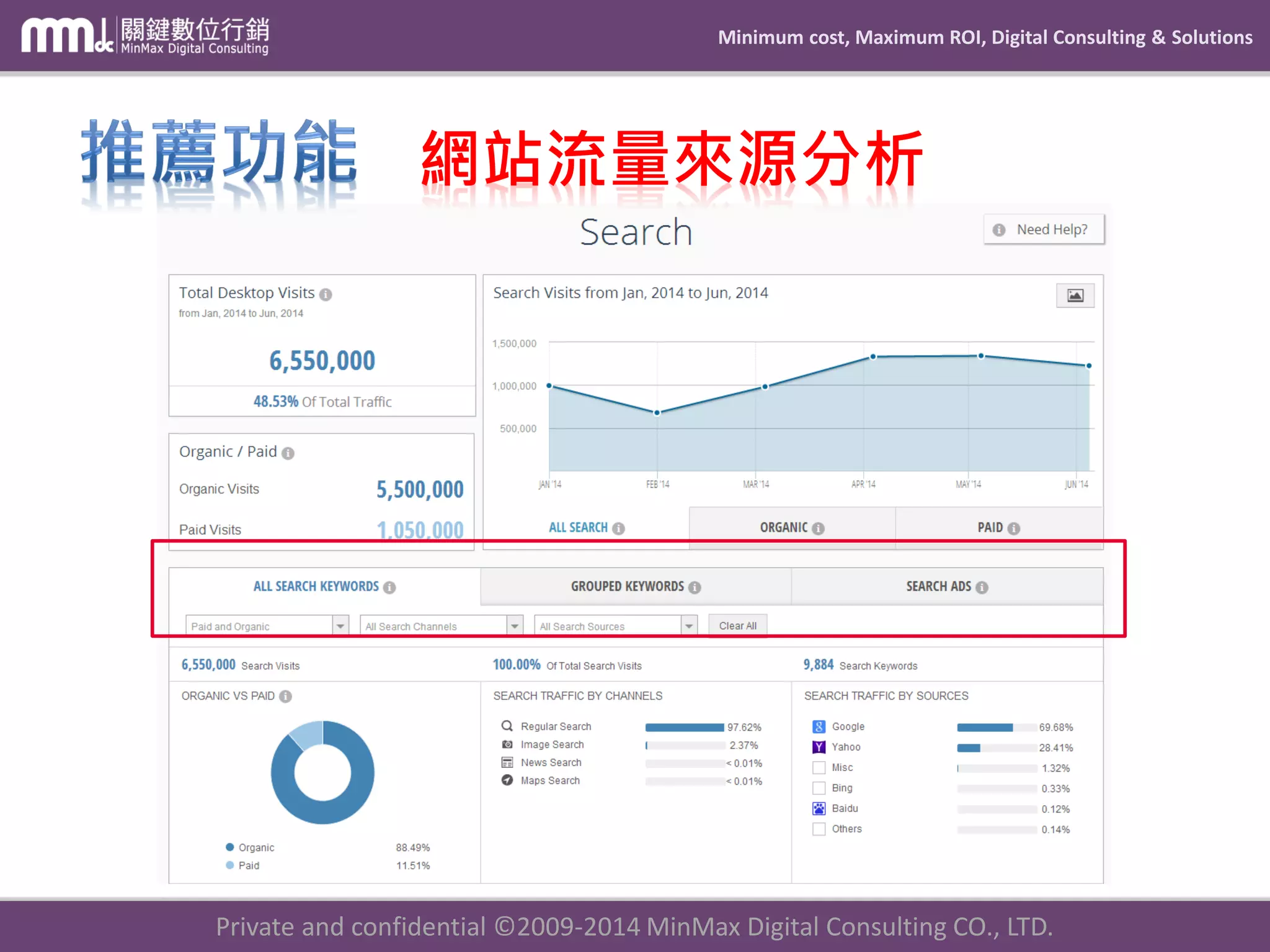
Task: Select the ALL SEARCH KEYWORDS tab
Action: [324, 586]
